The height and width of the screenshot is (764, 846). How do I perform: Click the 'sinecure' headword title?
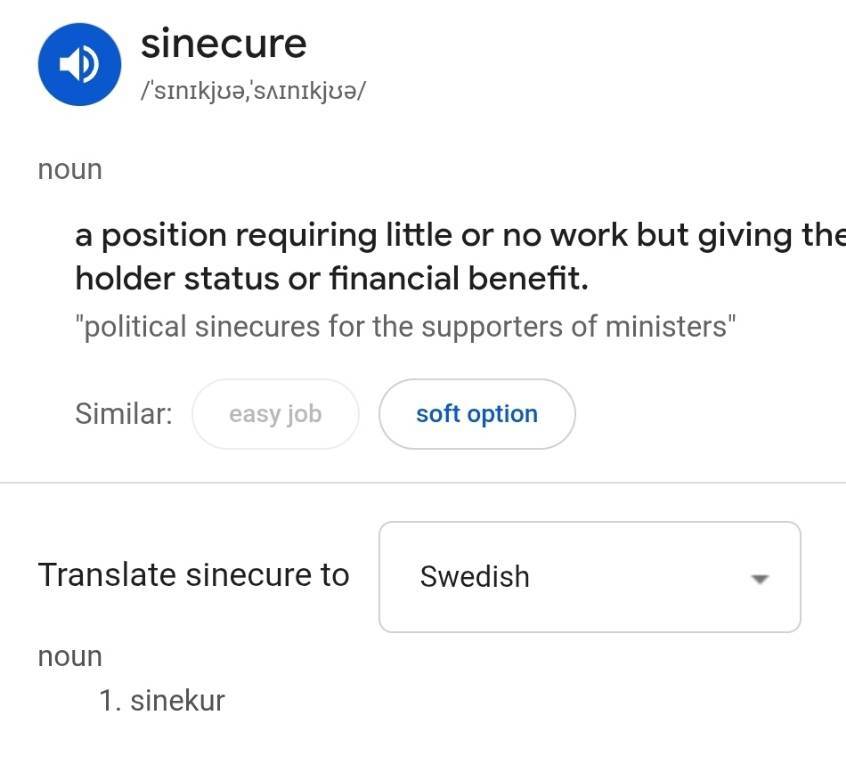coord(223,44)
